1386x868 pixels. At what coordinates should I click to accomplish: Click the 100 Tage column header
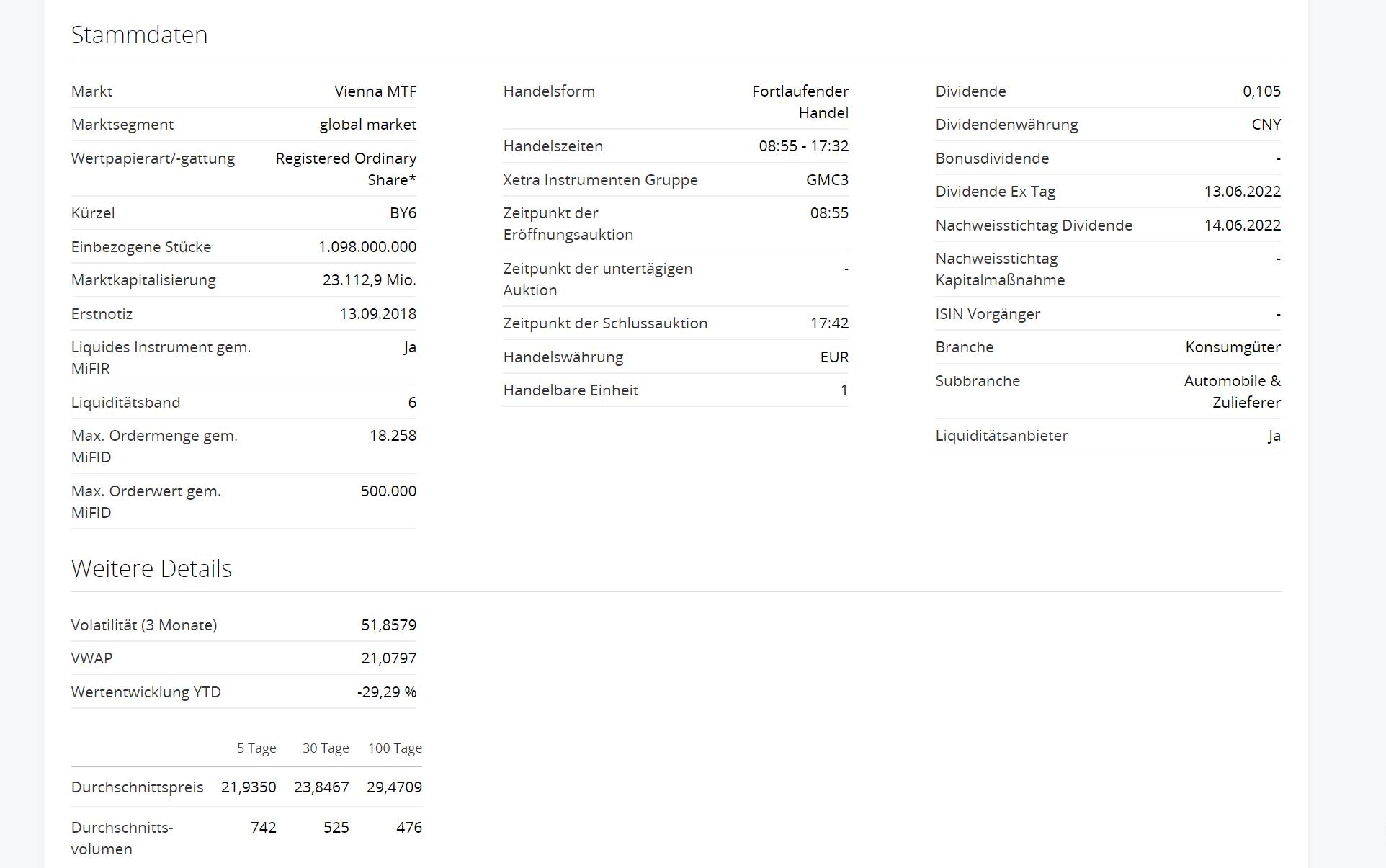pos(395,748)
